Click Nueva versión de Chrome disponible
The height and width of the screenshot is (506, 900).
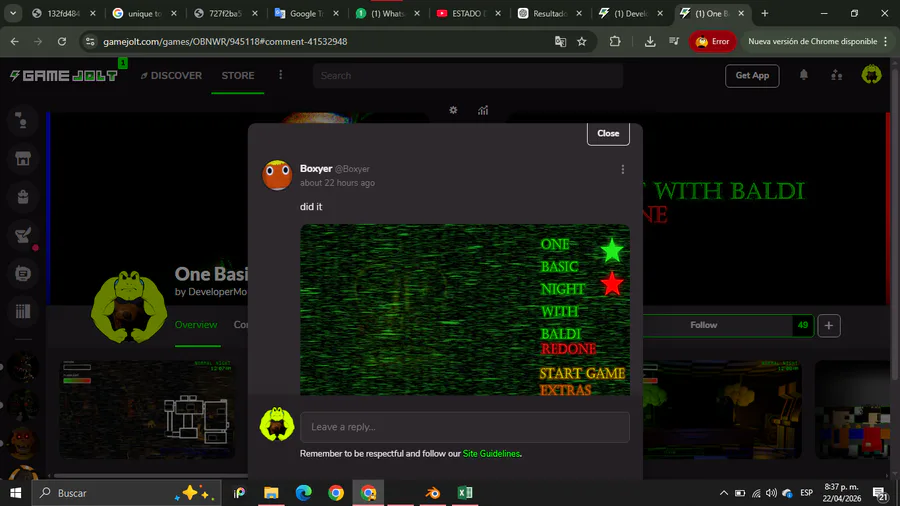click(812, 41)
